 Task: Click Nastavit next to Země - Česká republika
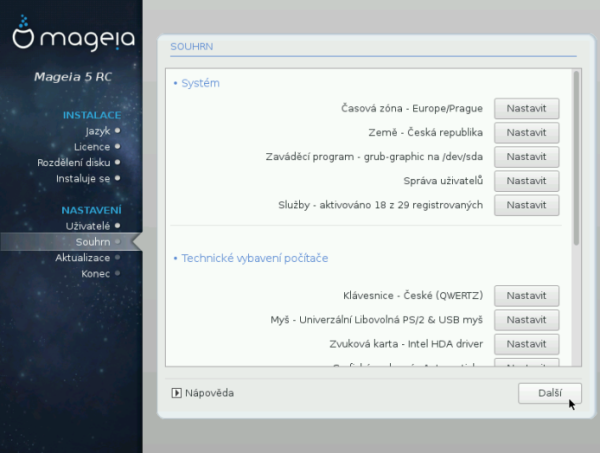coord(527,133)
